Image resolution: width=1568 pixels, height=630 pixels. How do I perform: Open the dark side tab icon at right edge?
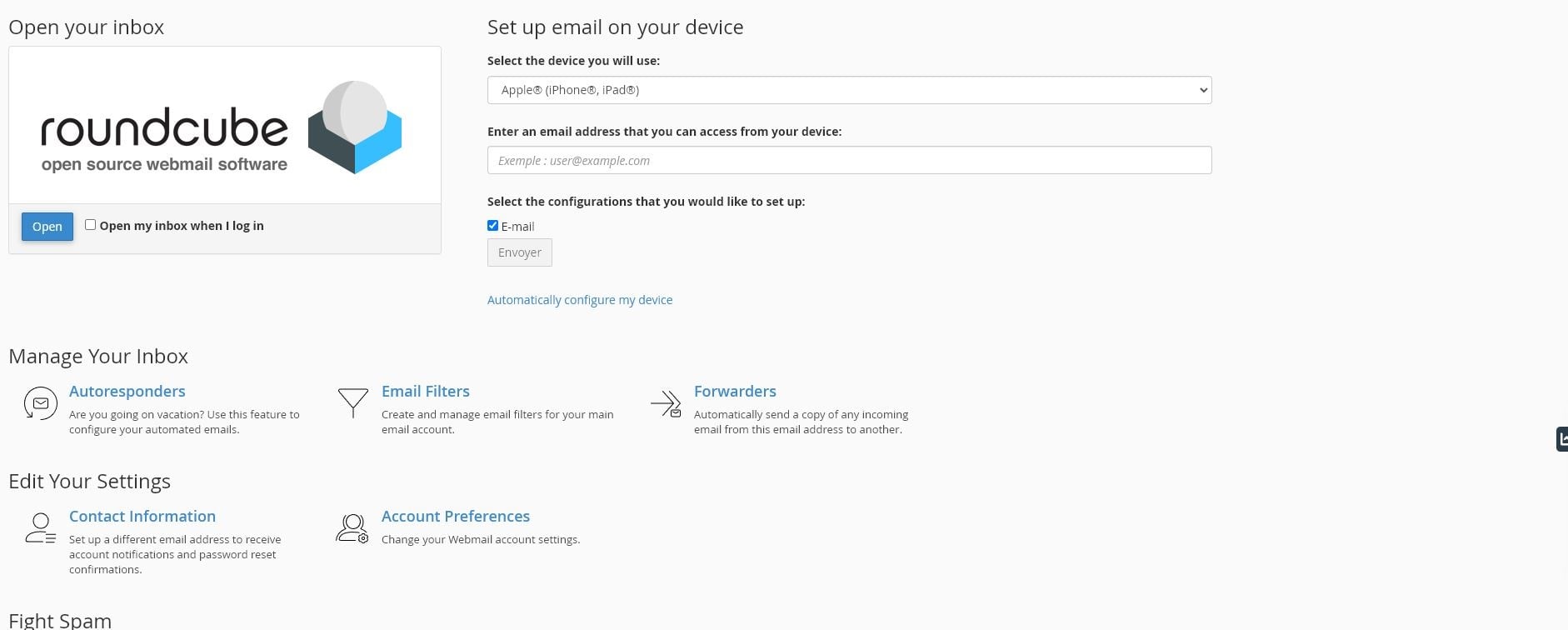[x=1561, y=439]
